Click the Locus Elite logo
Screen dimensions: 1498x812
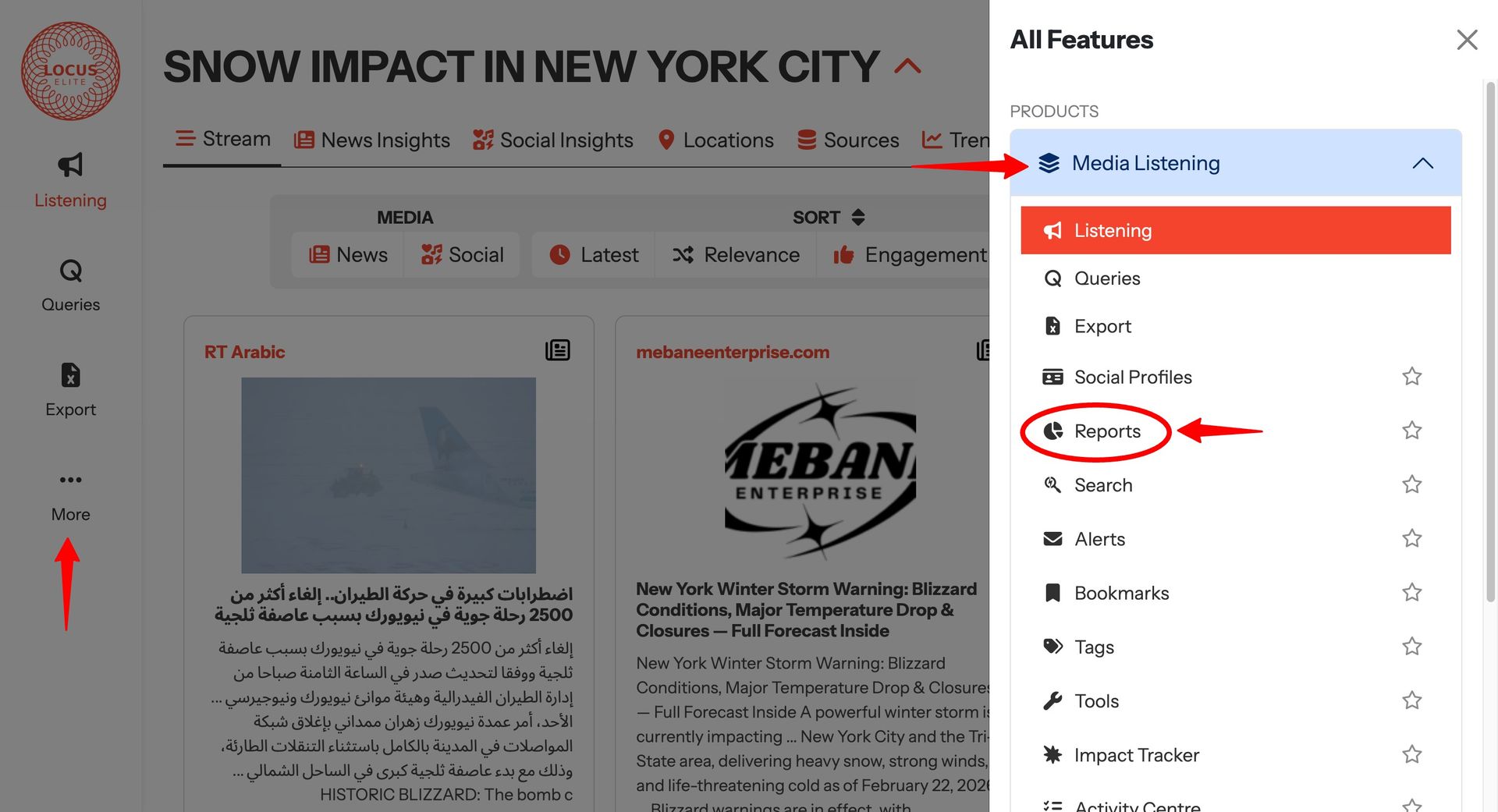coord(70,71)
